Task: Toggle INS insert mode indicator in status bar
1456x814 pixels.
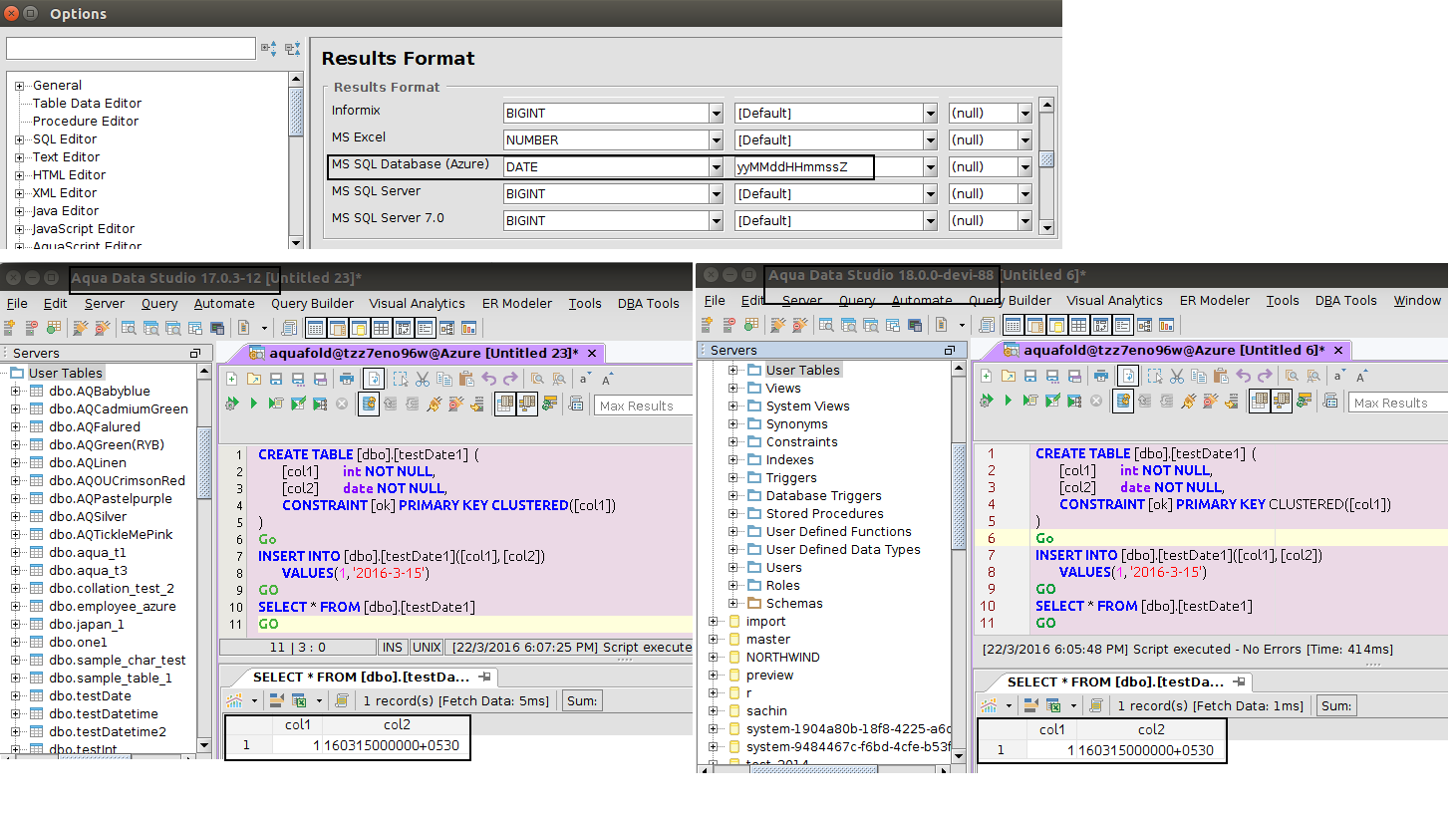Action: click(393, 648)
